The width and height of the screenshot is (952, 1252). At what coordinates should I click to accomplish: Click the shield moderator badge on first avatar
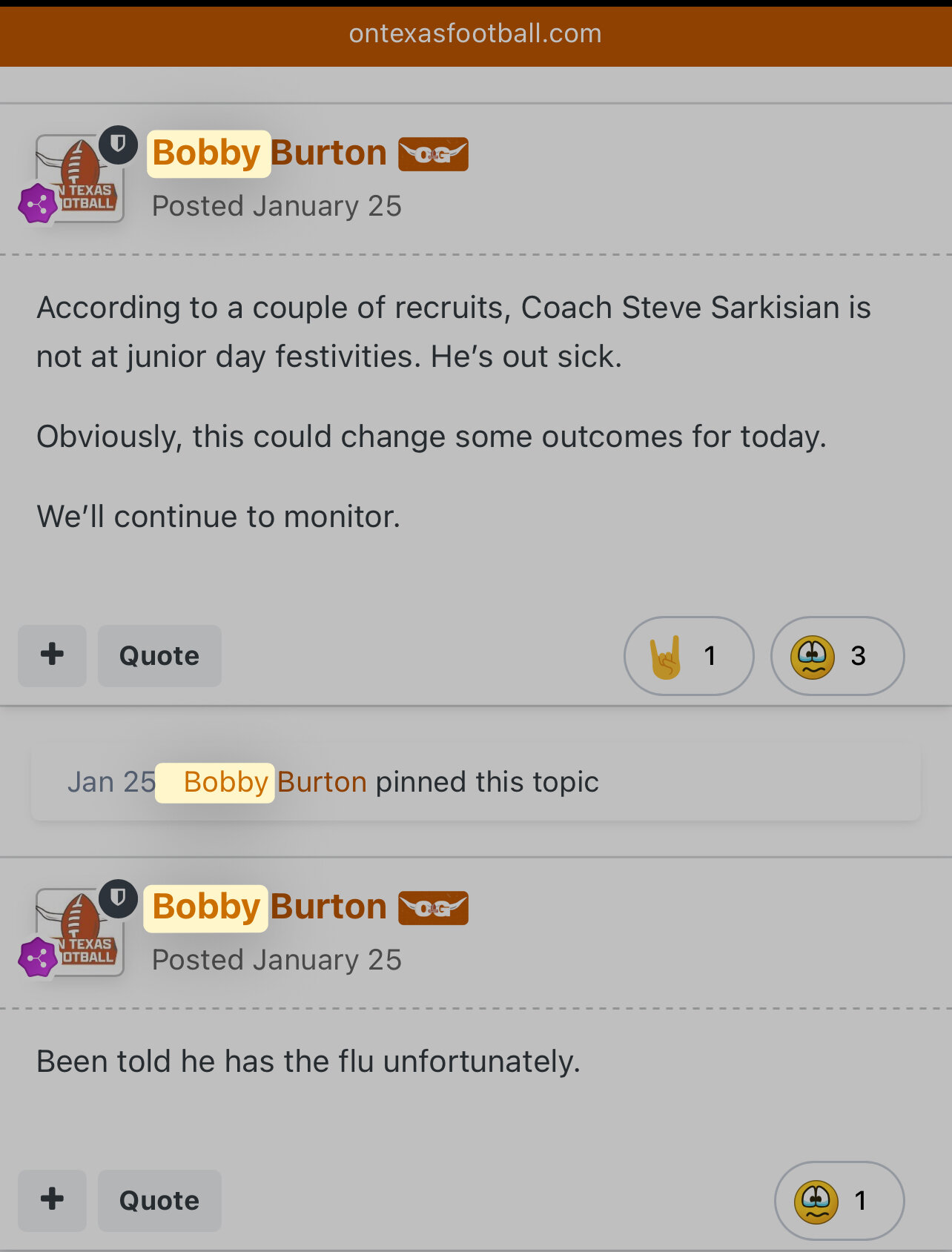pyautogui.click(x=118, y=144)
